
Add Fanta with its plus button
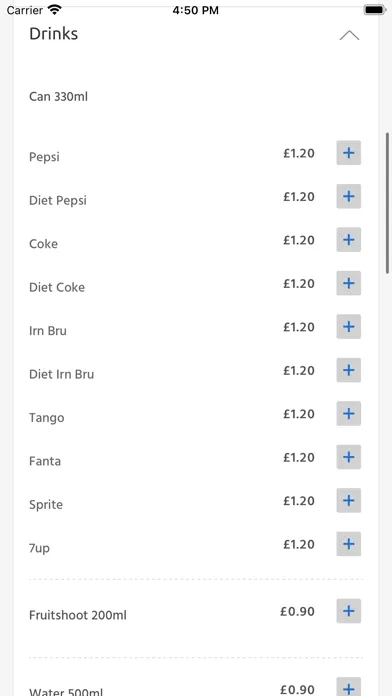[x=348, y=457]
